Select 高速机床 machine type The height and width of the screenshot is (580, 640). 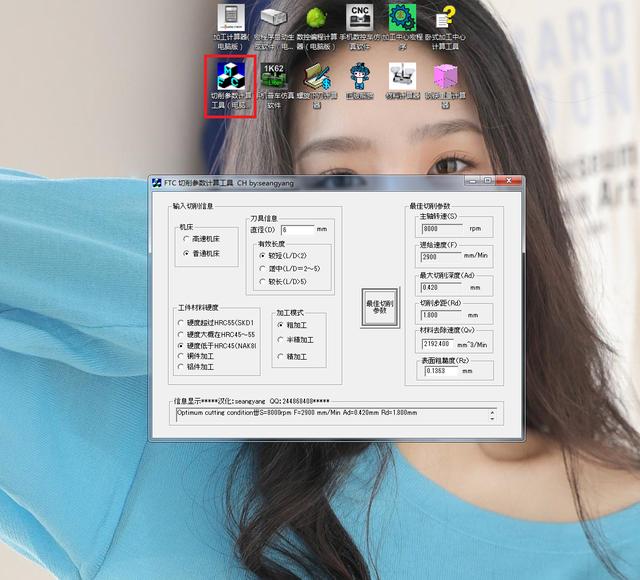pyautogui.click(x=186, y=240)
